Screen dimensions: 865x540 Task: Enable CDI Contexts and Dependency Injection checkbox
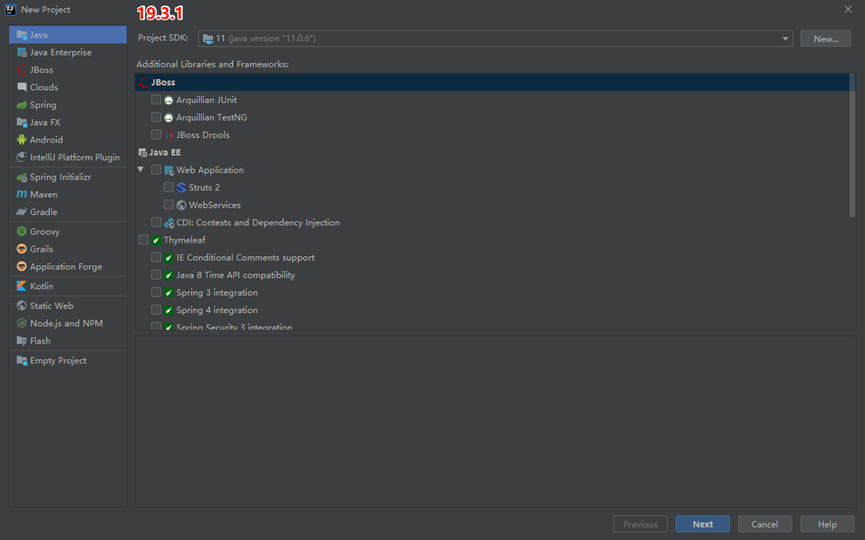pos(156,222)
